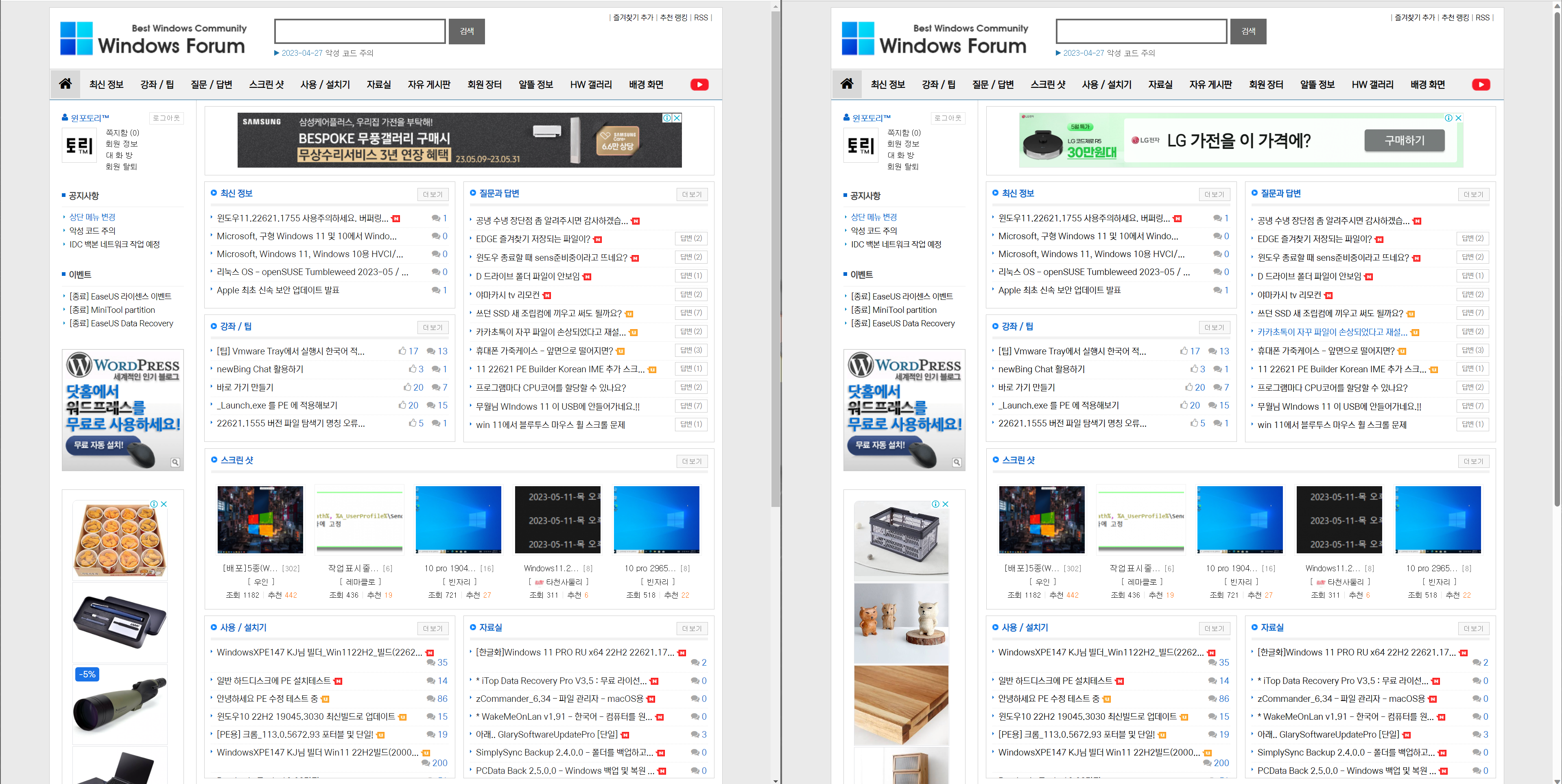Open 배경 화면 menu in left window

point(647,85)
